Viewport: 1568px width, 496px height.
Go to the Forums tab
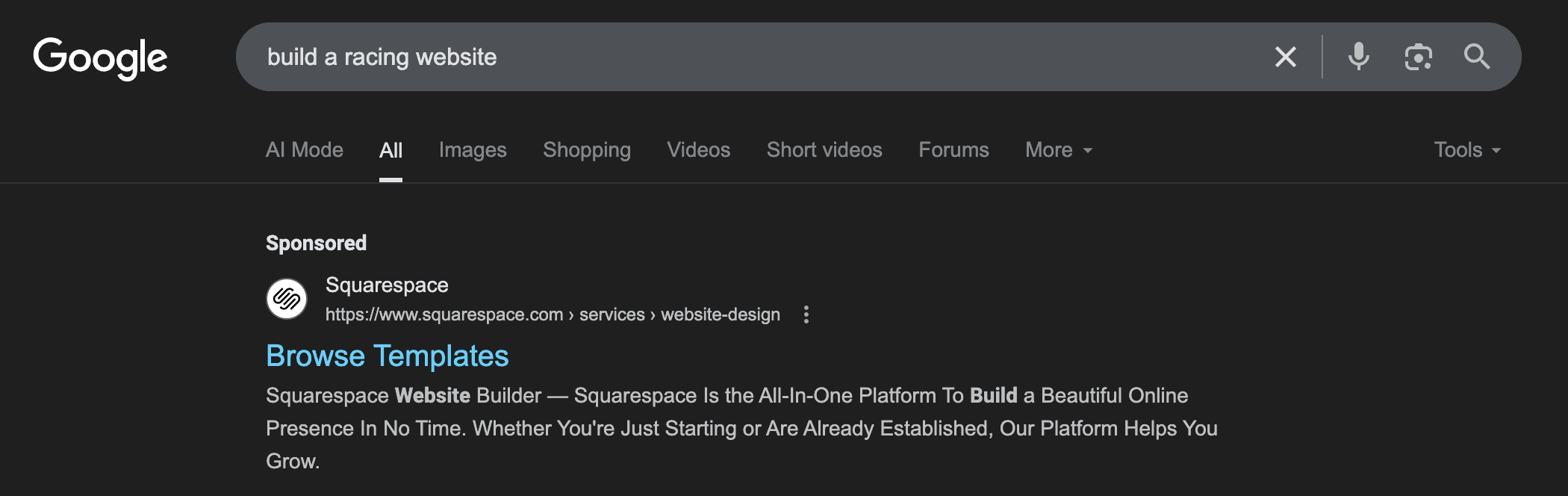953,150
